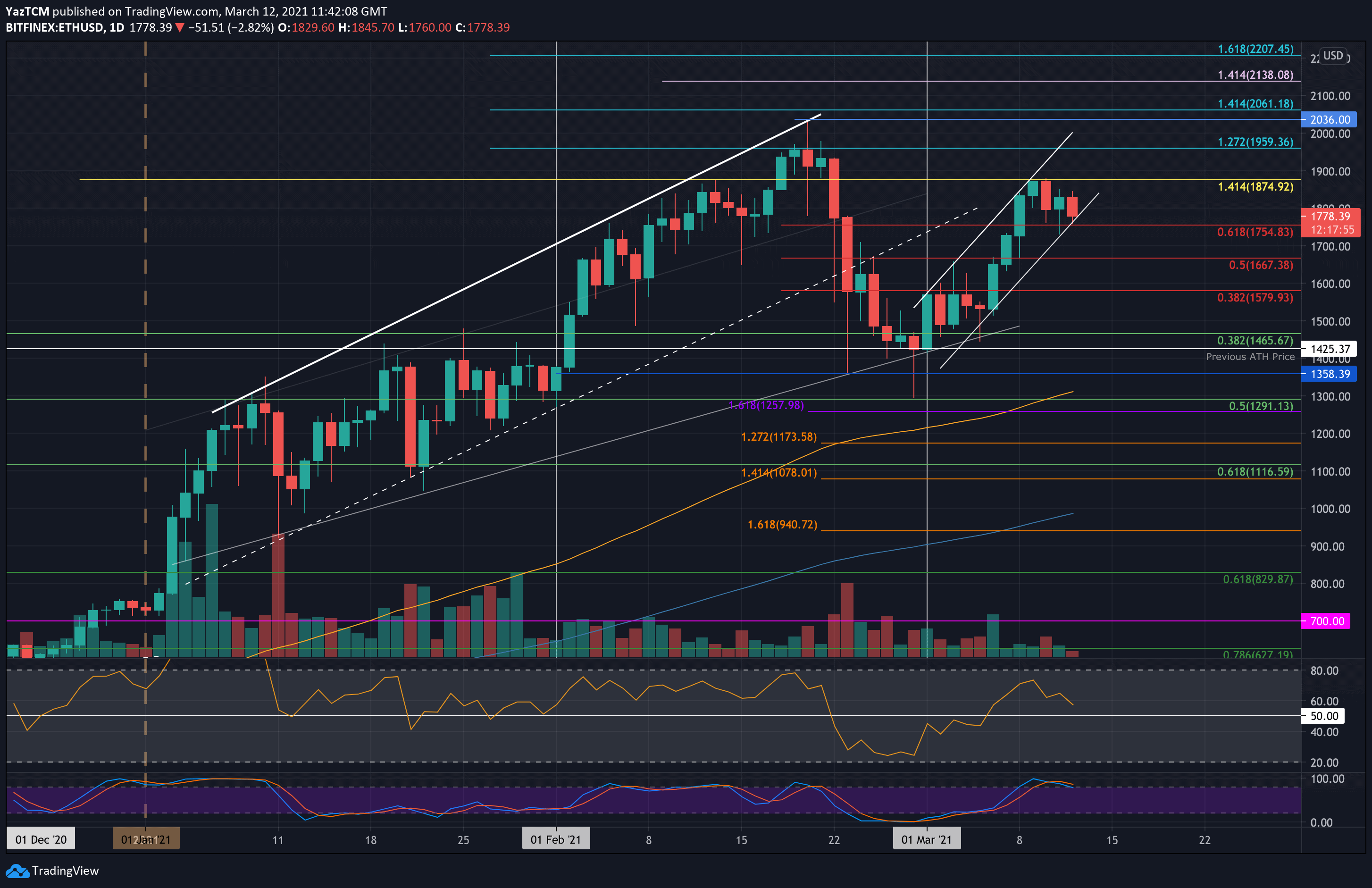
Task: Click the 01 Feb '21 date label
Action: coord(556,839)
